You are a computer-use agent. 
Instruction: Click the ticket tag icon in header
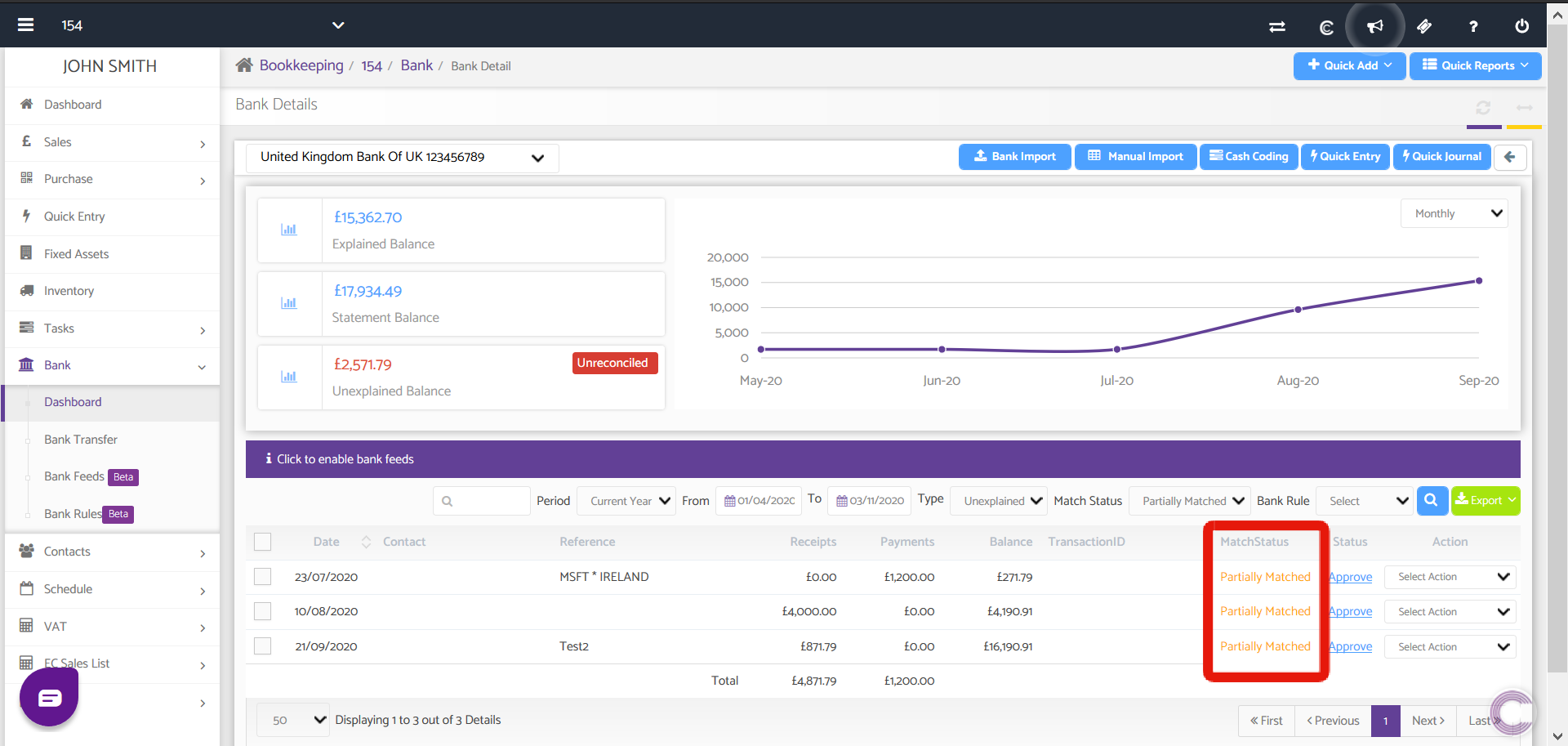(1424, 26)
